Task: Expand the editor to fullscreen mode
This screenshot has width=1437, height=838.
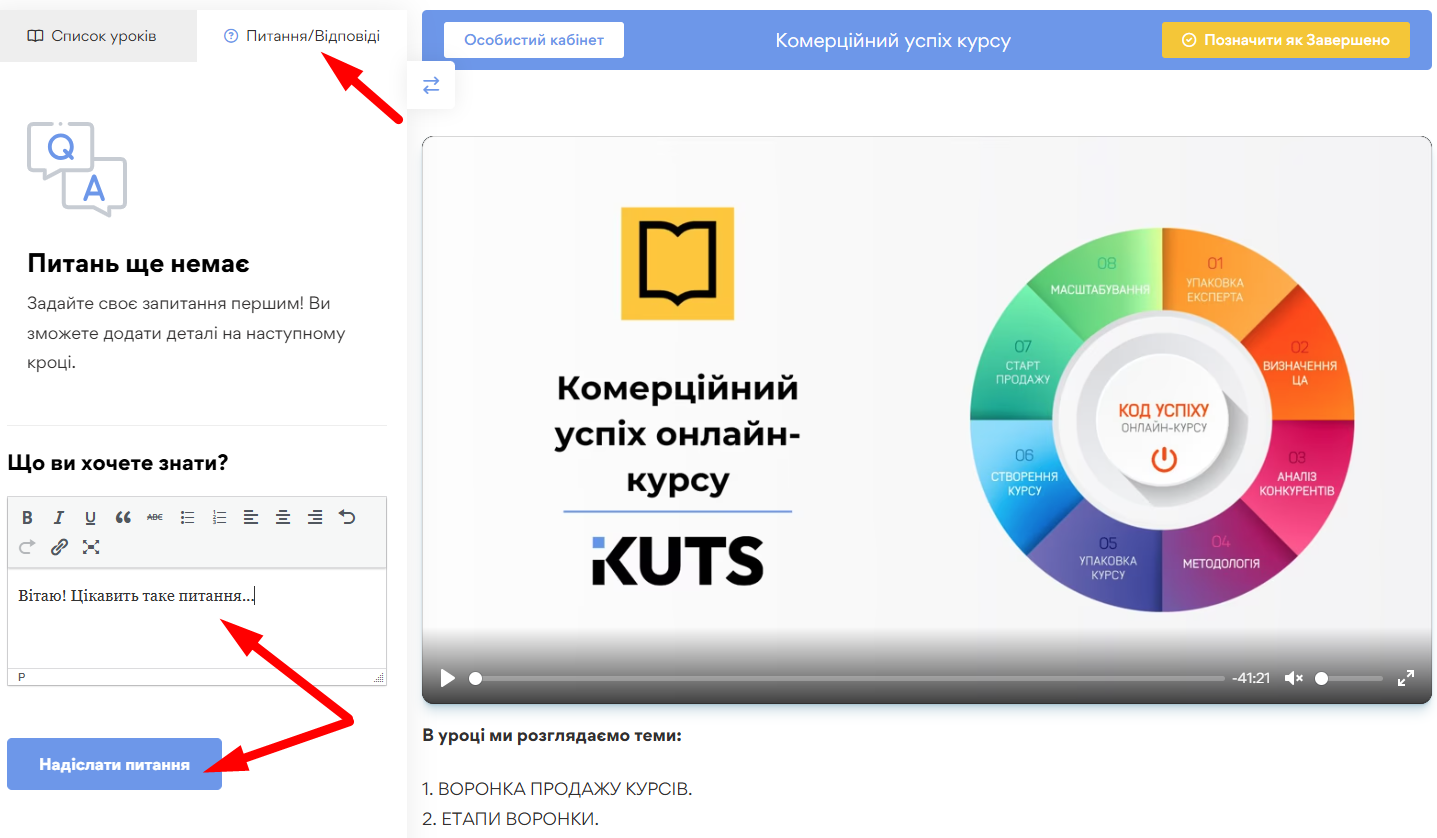Action: pyautogui.click(x=91, y=547)
